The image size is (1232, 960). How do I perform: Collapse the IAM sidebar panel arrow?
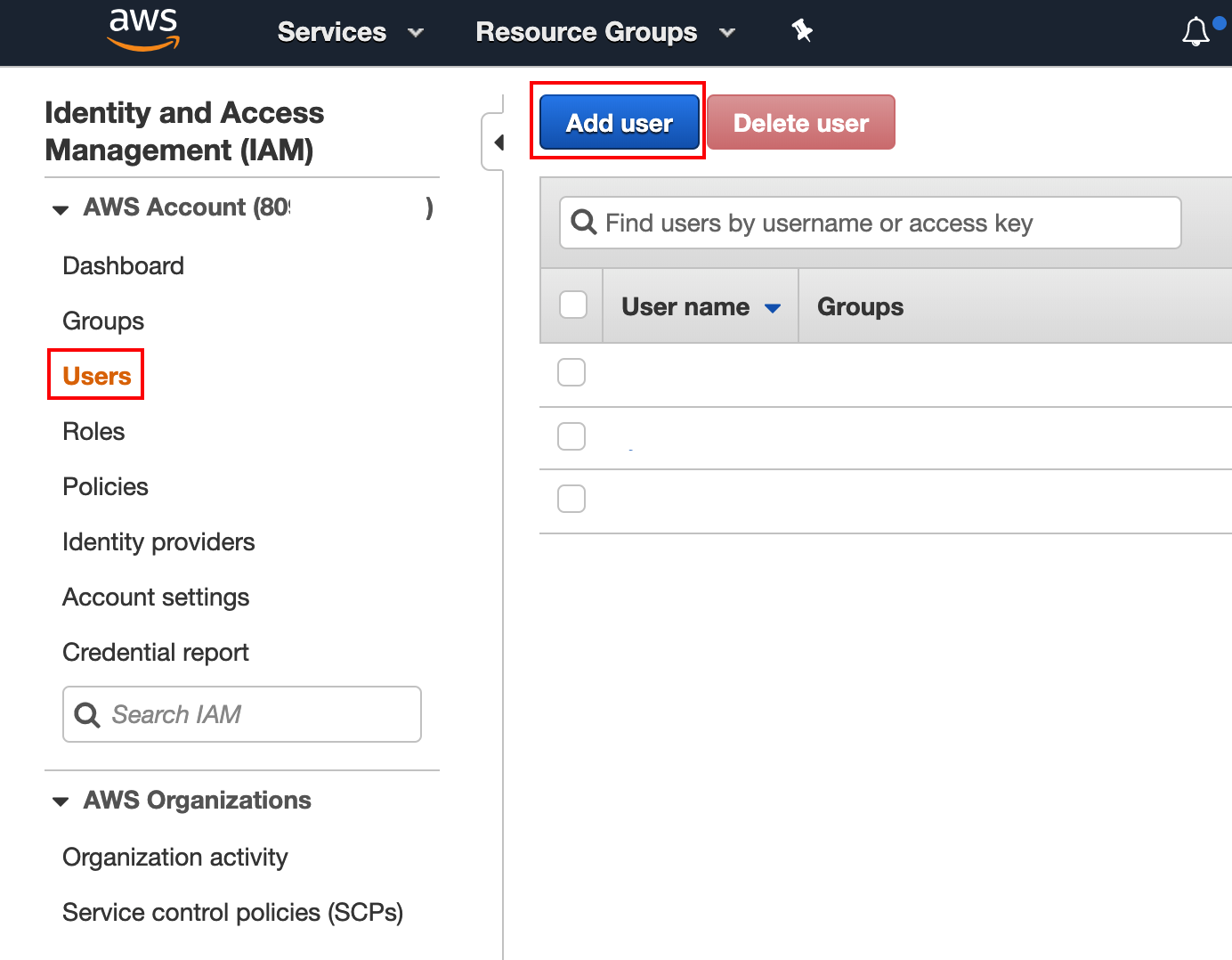click(x=498, y=142)
